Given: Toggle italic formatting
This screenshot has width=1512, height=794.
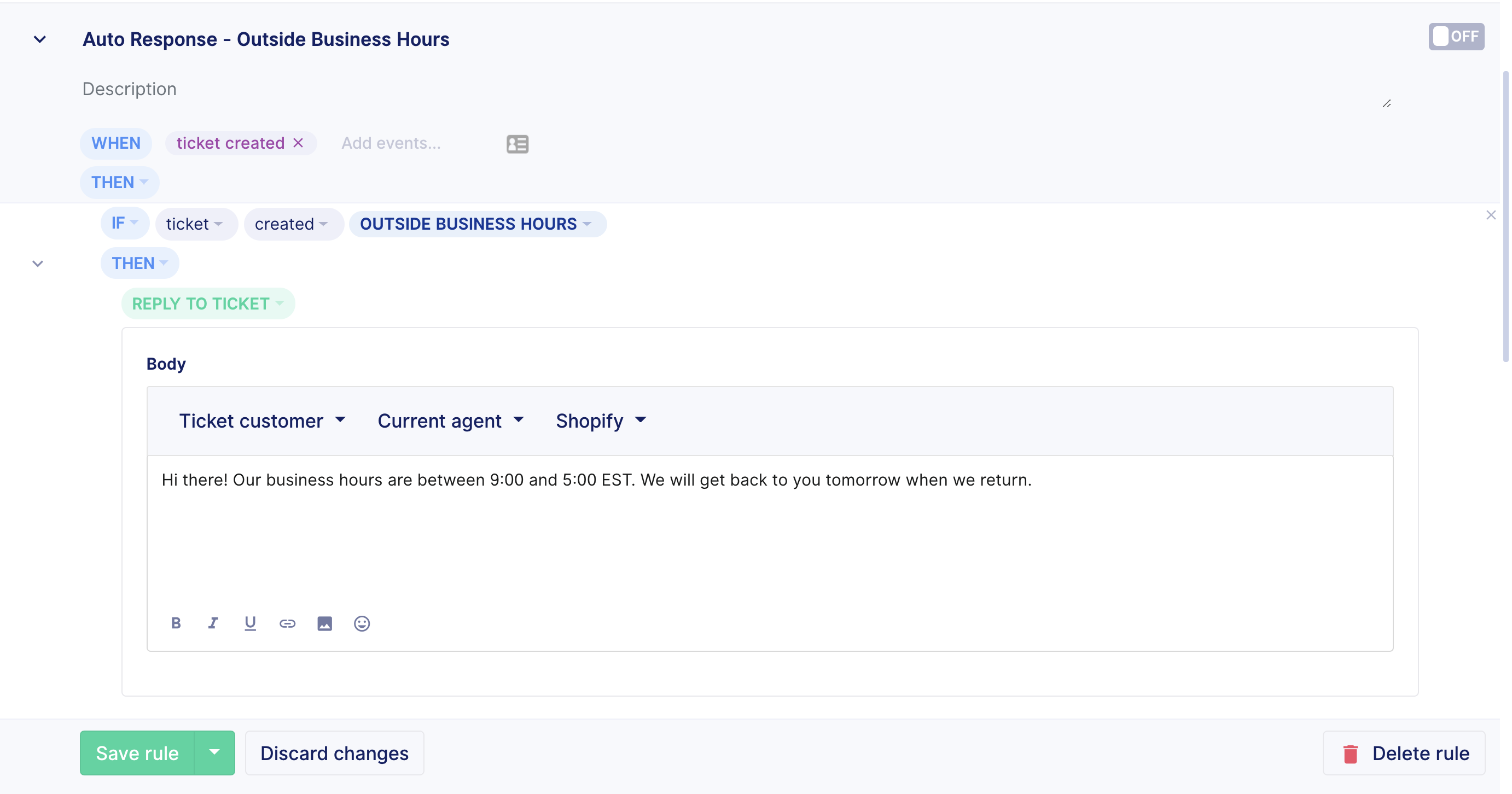Looking at the screenshot, I should (x=213, y=623).
